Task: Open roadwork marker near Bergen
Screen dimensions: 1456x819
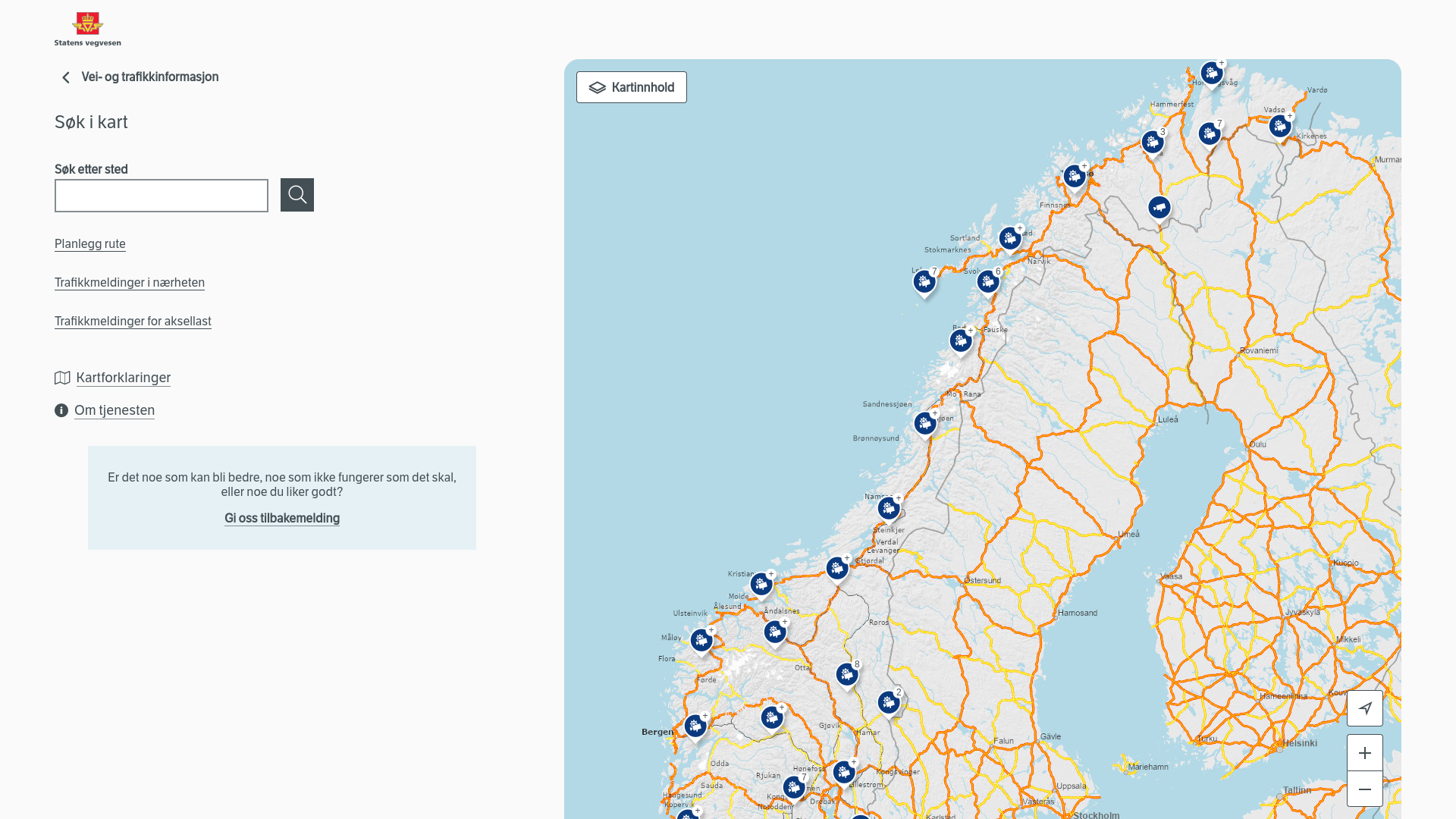Action: 695,726
